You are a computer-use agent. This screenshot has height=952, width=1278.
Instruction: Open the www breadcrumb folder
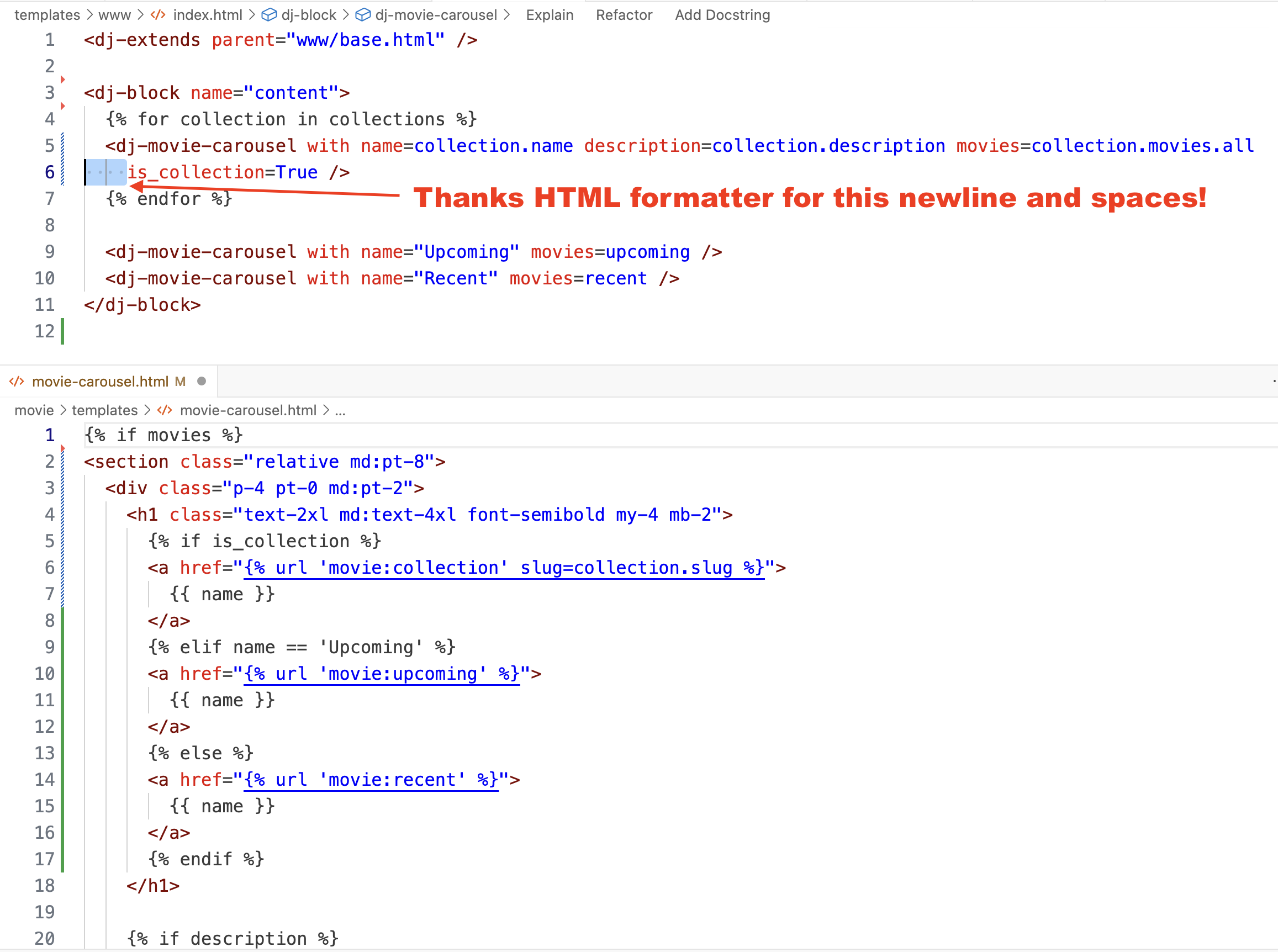[115, 15]
